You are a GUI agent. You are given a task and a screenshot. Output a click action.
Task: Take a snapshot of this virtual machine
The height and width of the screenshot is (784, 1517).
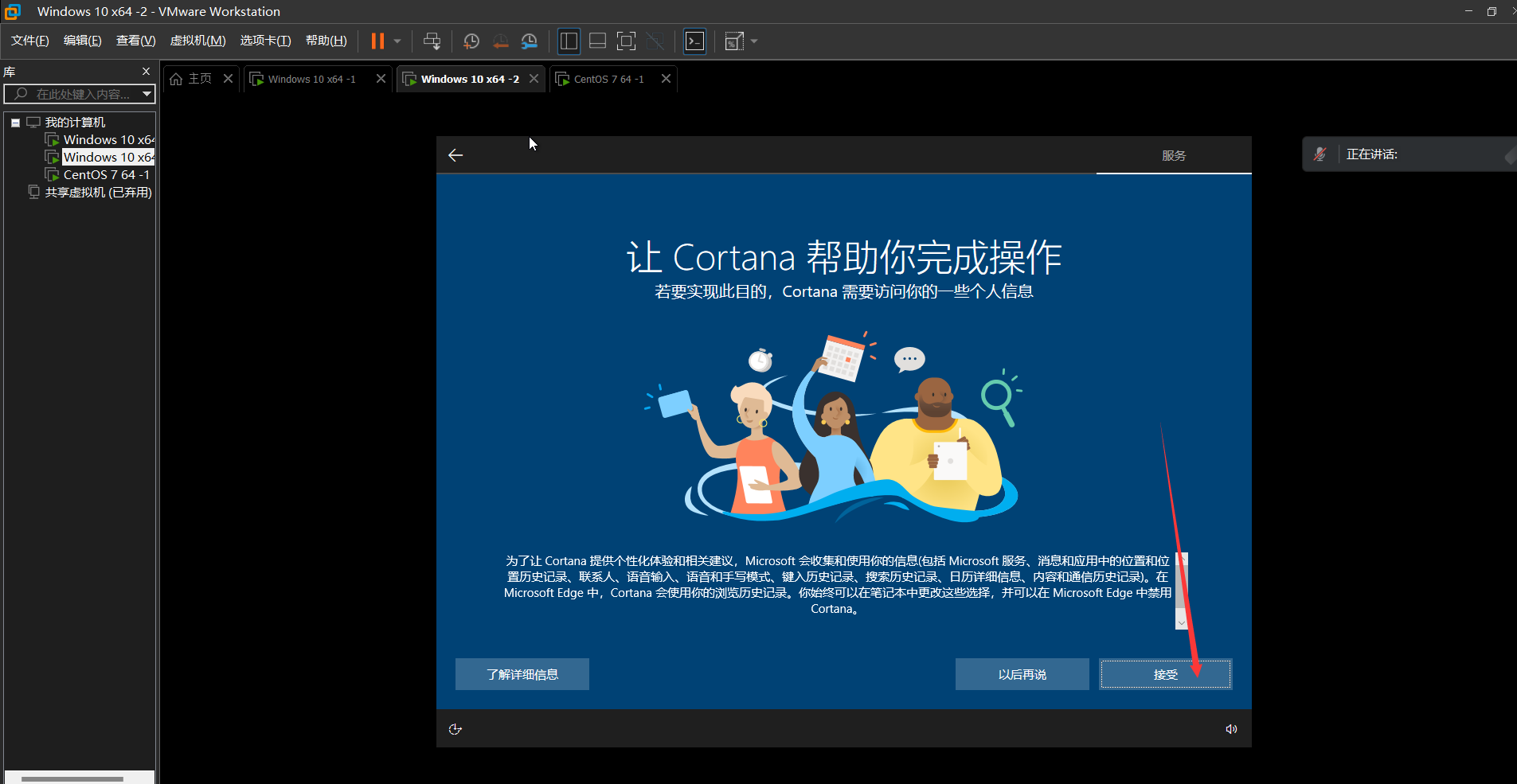[x=471, y=41]
